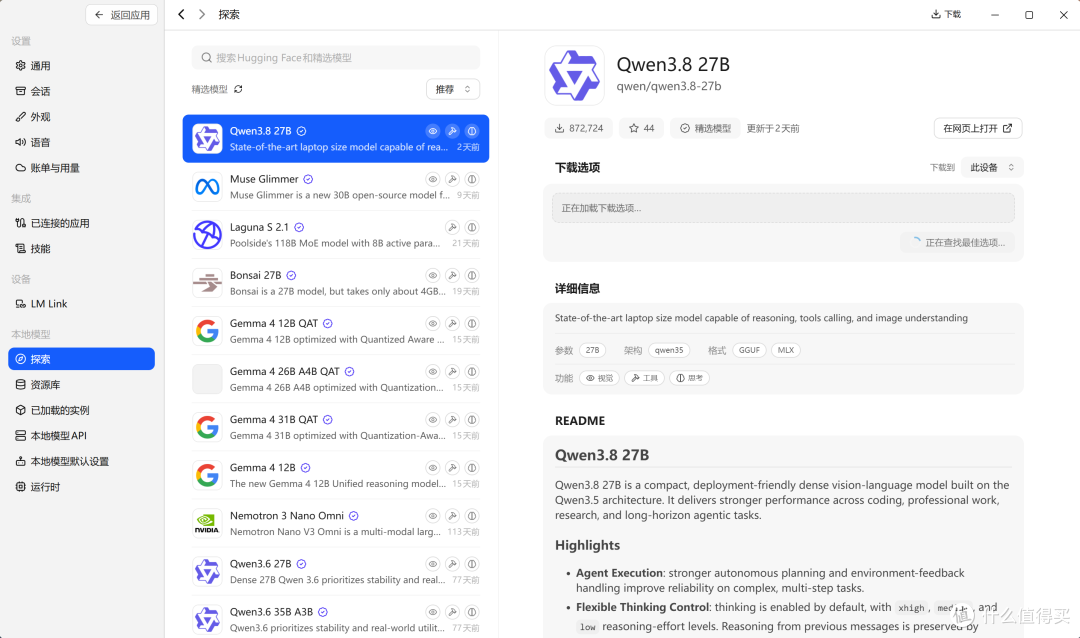Select the Gemma 4 26B A4B QAT model
Image resolution: width=1080 pixels, height=638 pixels.
336,379
